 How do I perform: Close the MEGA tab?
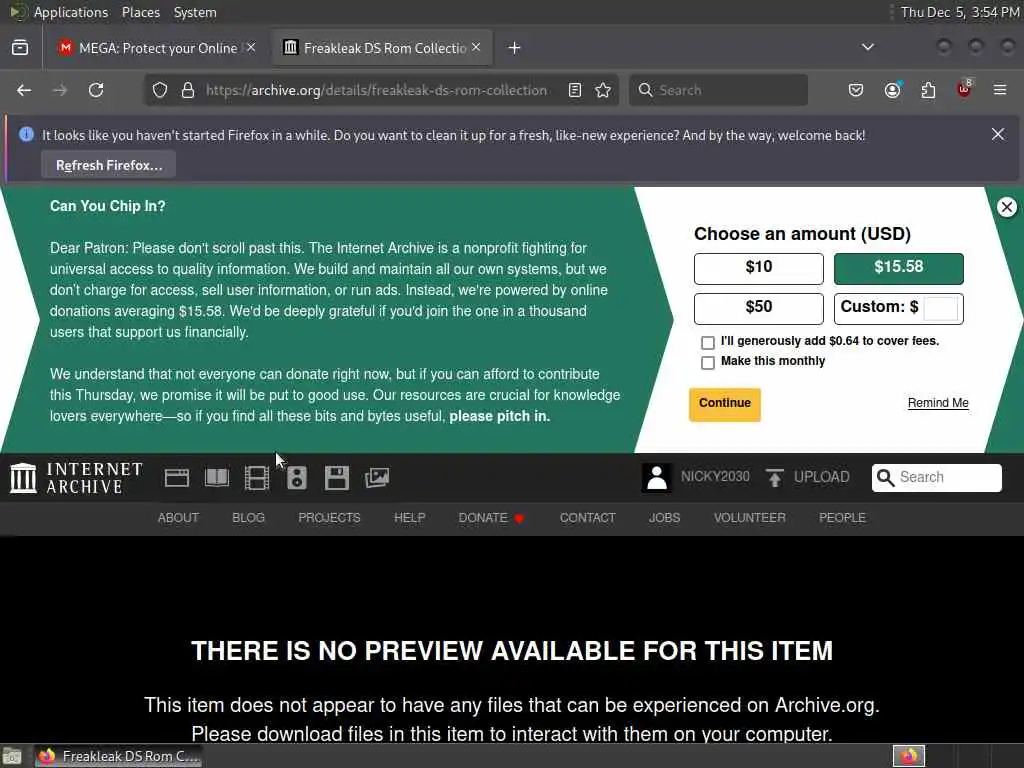[251, 48]
